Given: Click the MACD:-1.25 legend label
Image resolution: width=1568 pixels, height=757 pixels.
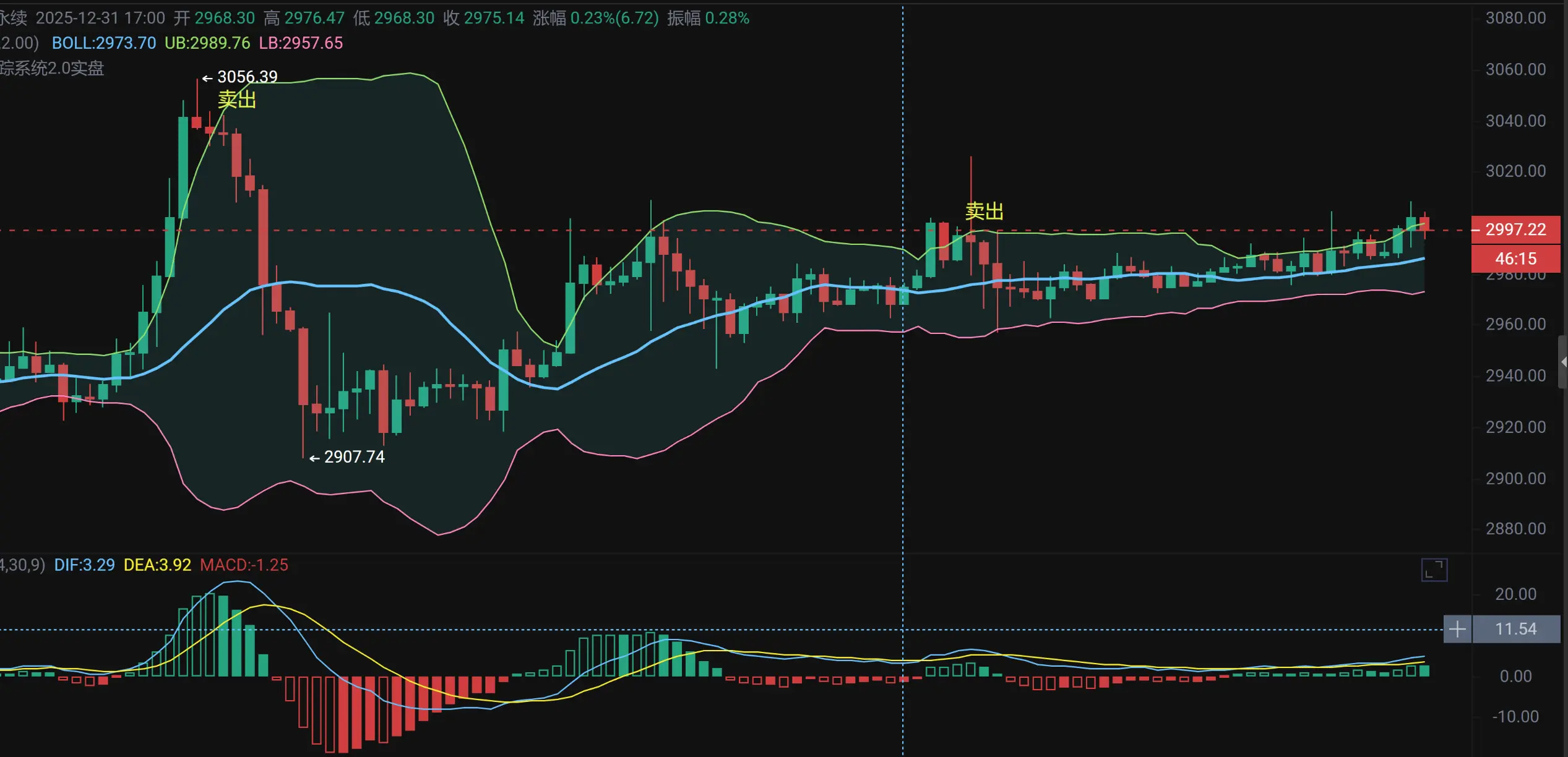Looking at the screenshot, I should point(244,565).
